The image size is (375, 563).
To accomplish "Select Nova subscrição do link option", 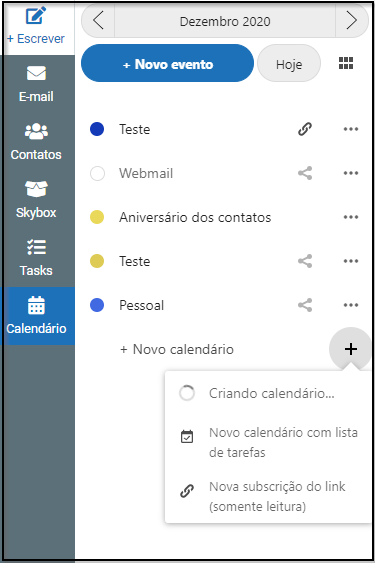I will [268, 497].
